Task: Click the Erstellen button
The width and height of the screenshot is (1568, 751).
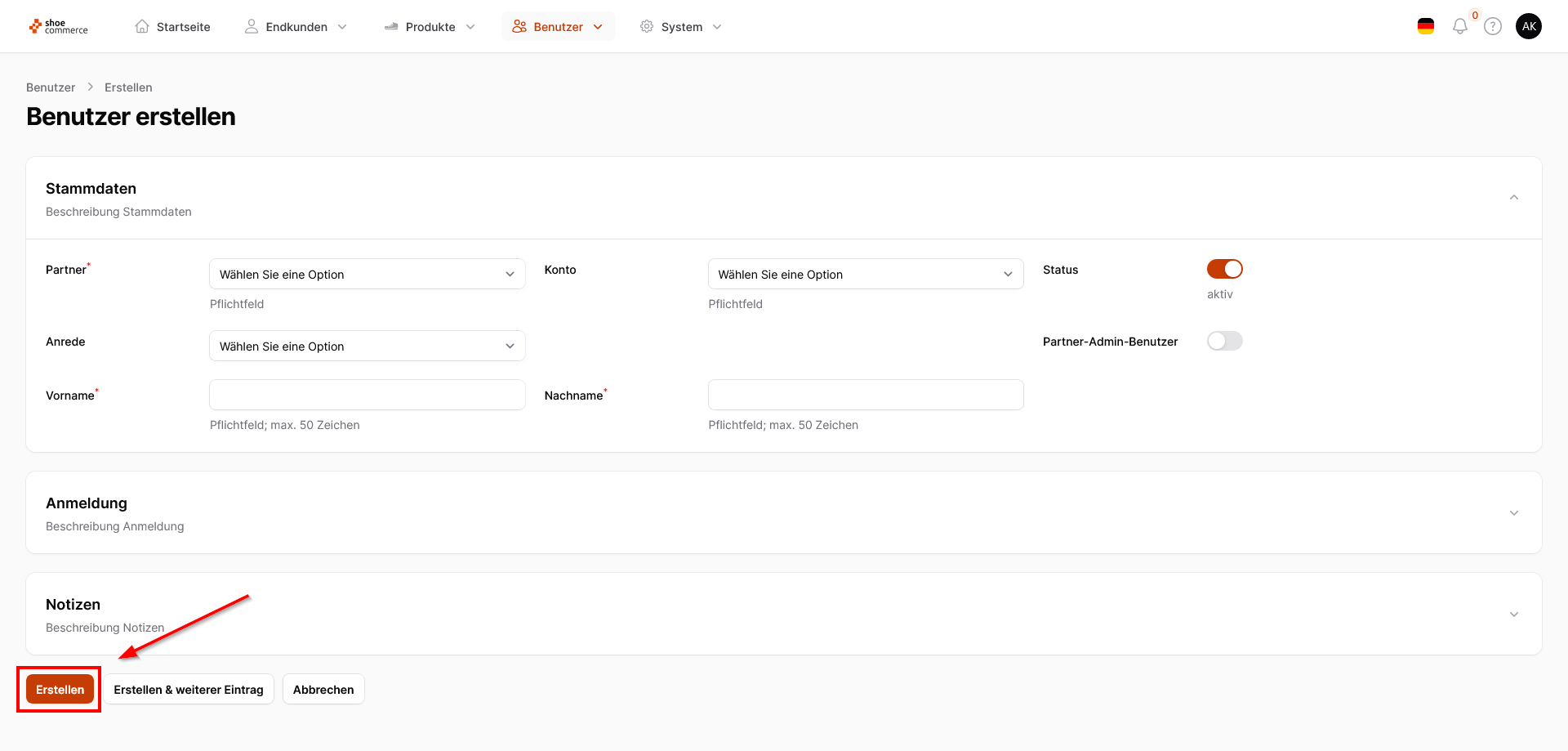Action: point(60,690)
